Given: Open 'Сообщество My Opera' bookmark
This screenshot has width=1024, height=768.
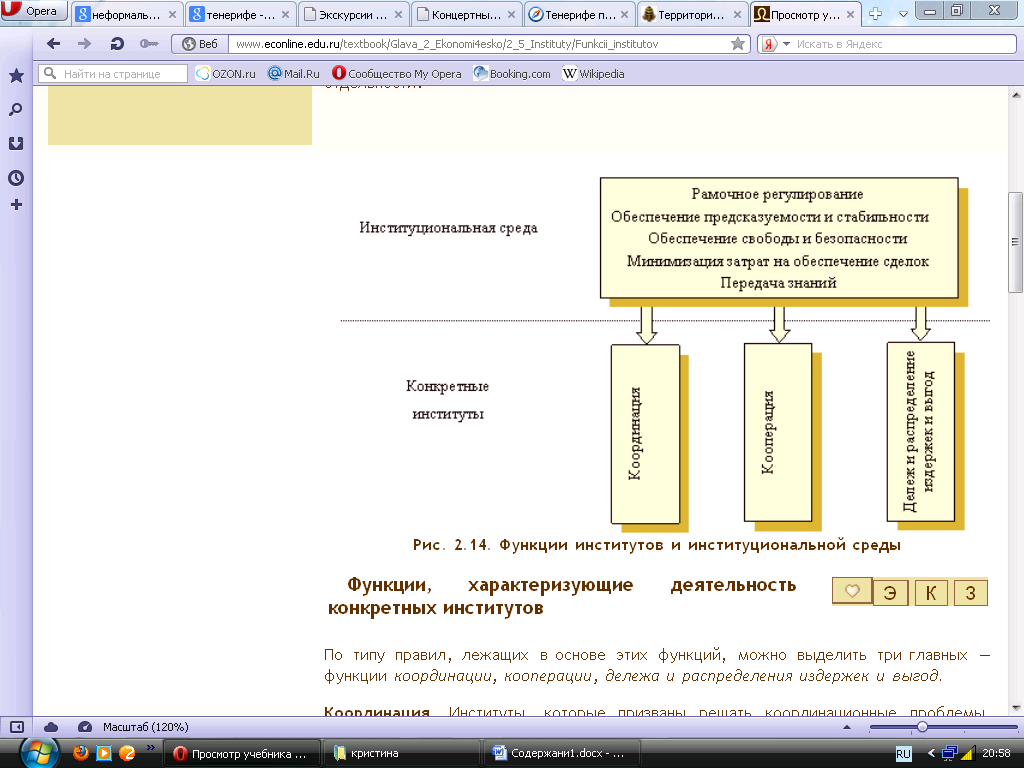Looking at the screenshot, I should click(396, 74).
